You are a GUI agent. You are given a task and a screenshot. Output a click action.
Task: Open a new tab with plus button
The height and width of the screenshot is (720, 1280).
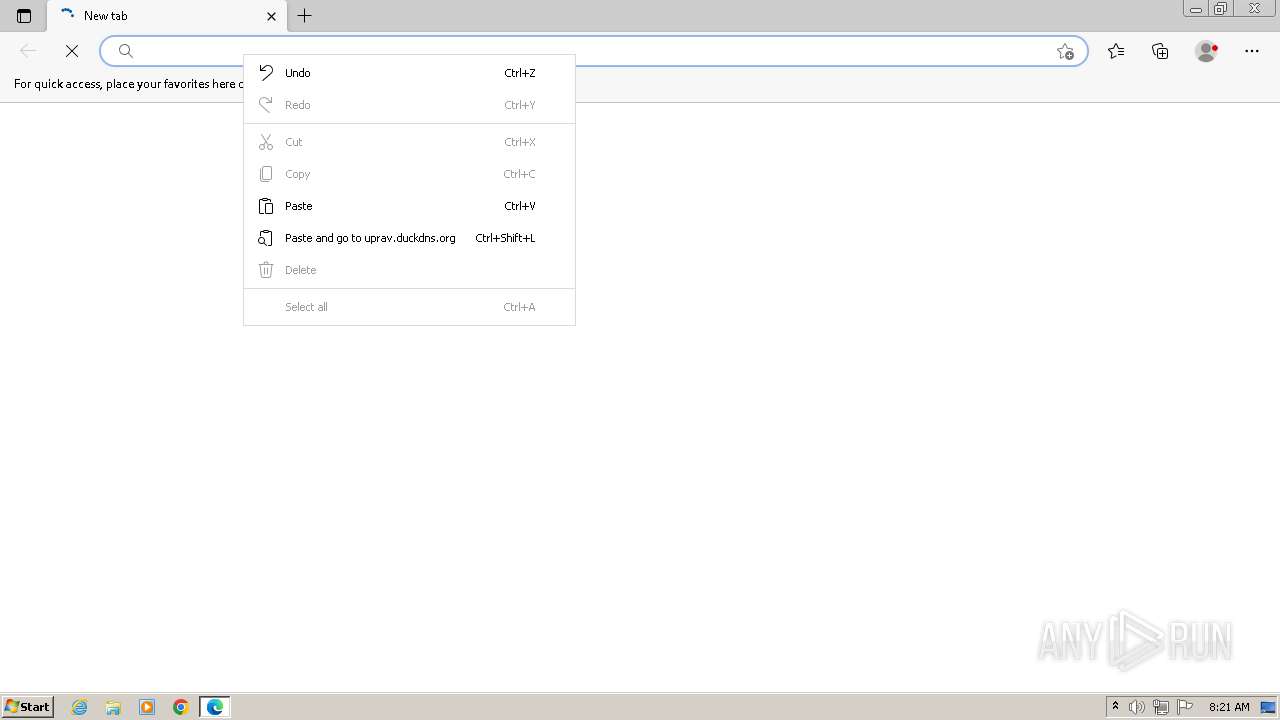point(305,16)
